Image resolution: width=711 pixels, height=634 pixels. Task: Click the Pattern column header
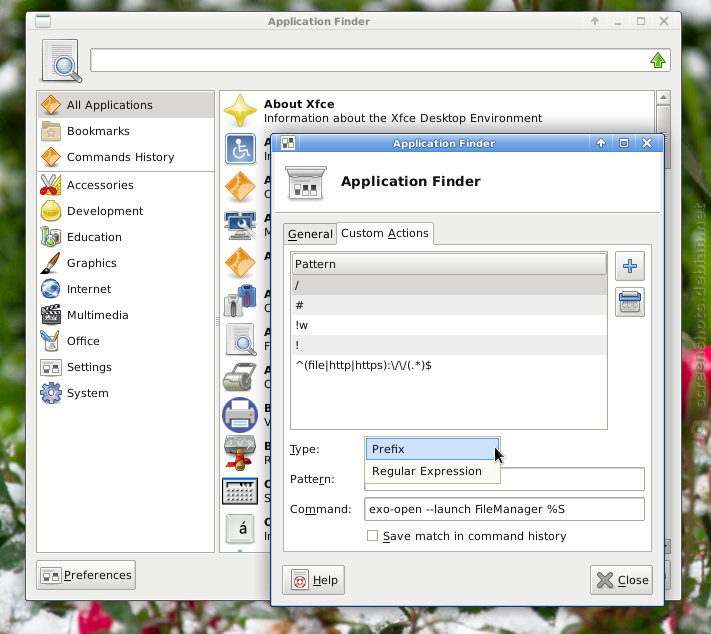click(449, 264)
